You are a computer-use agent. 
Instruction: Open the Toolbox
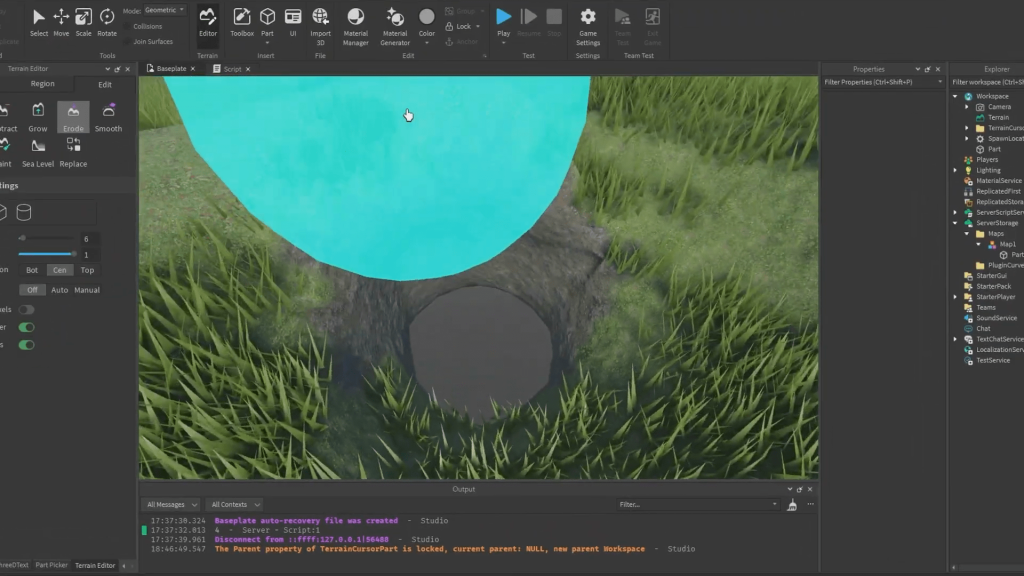tap(242, 22)
